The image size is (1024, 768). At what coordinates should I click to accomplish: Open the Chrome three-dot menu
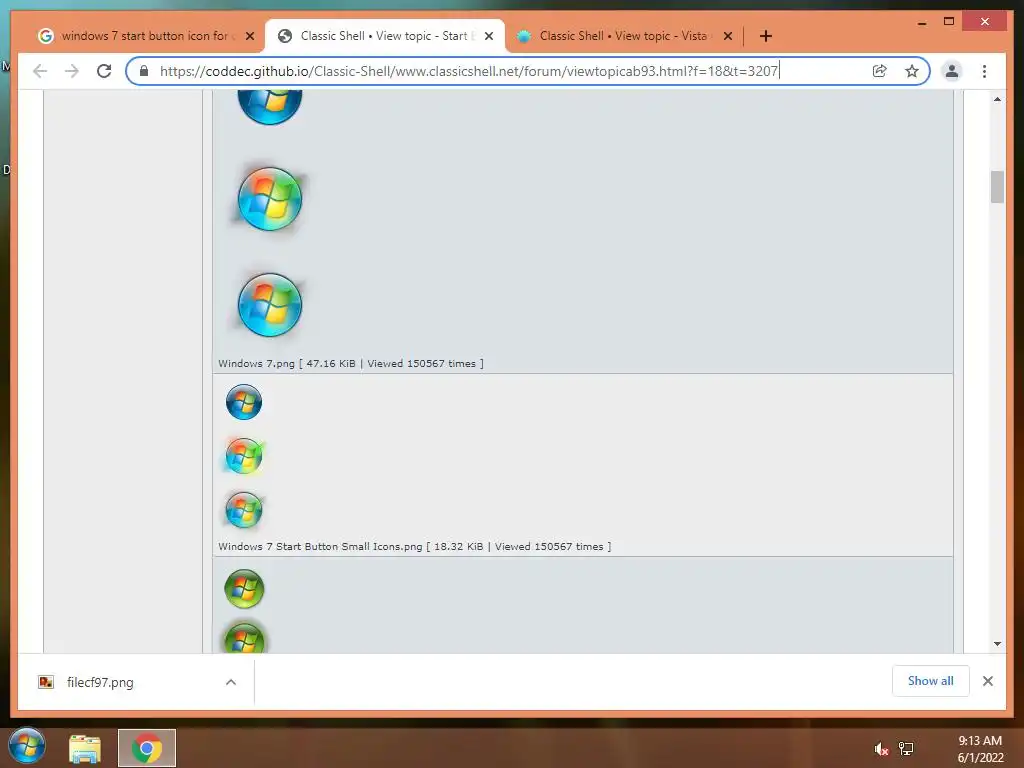click(x=984, y=71)
